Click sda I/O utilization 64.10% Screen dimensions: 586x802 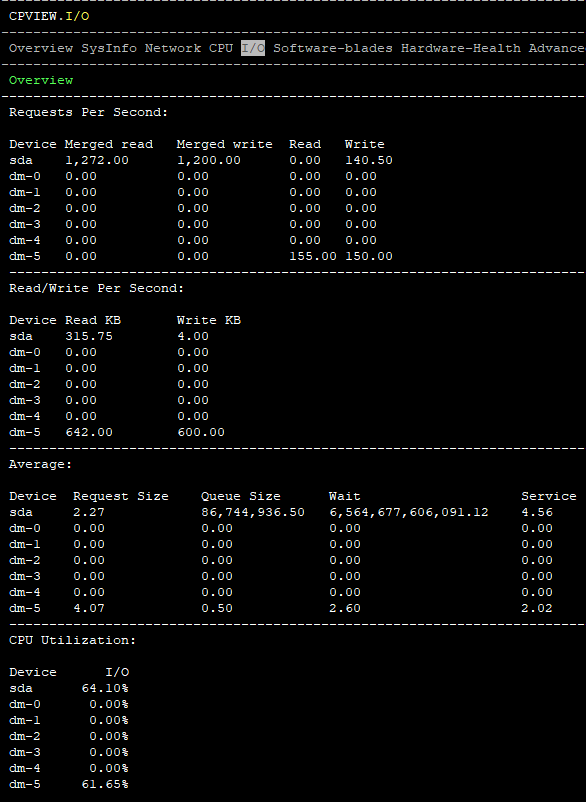[105, 688]
